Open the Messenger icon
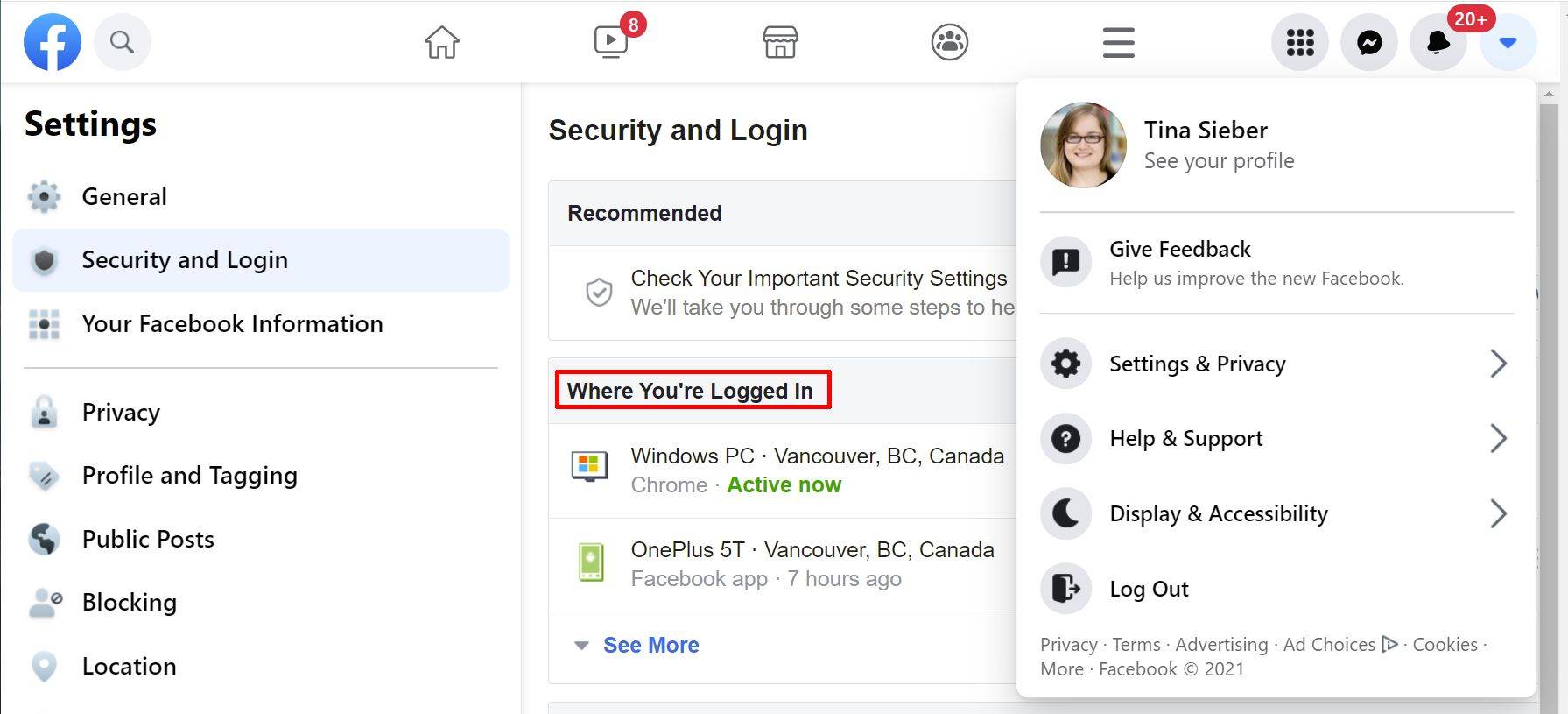1568x714 pixels. click(x=1369, y=42)
